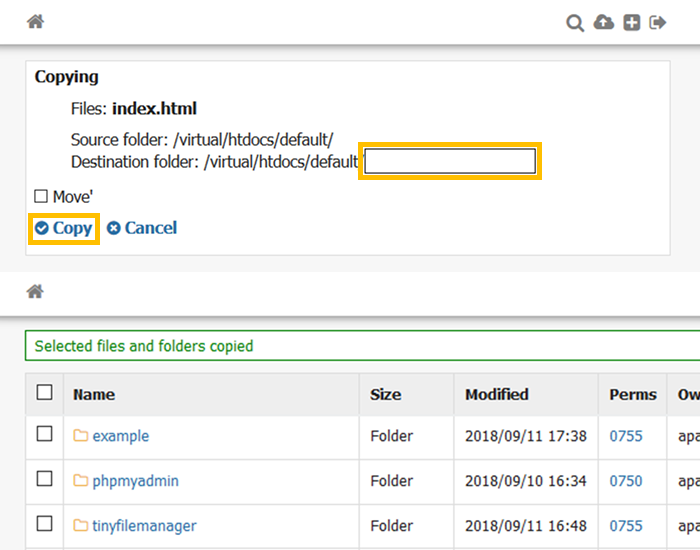Click the example folder icon
The height and width of the screenshot is (550, 700).
pyautogui.click(x=81, y=436)
